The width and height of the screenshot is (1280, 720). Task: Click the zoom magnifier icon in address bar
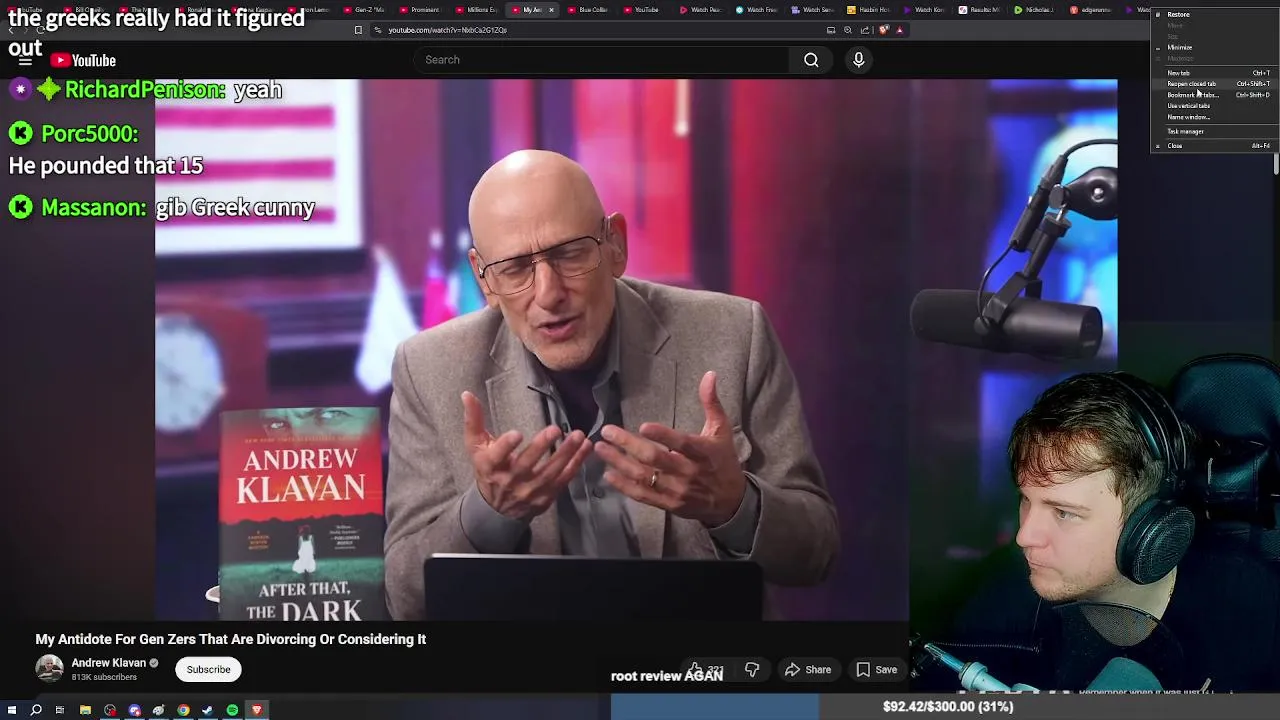click(847, 30)
